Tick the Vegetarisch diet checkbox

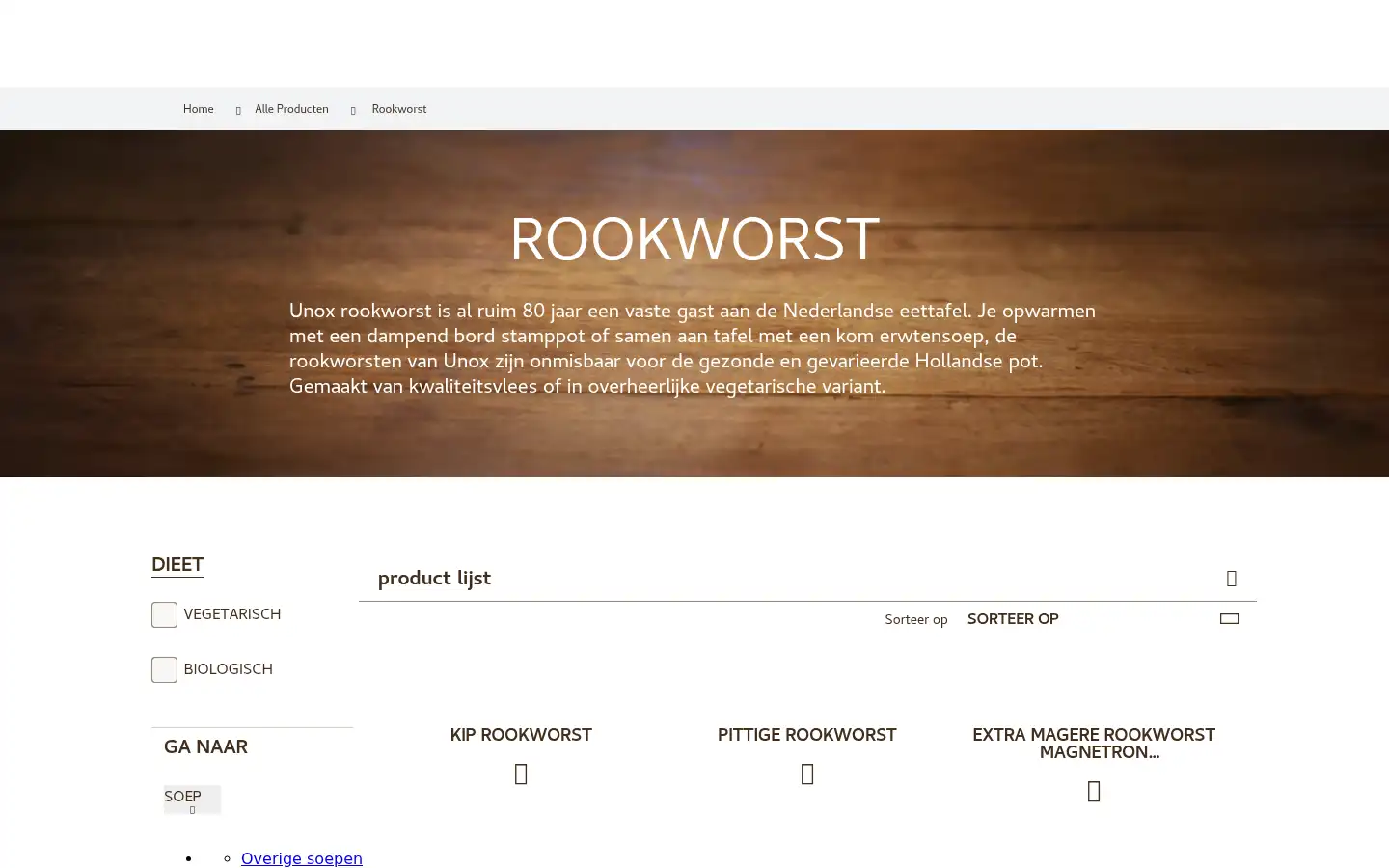(164, 614)
